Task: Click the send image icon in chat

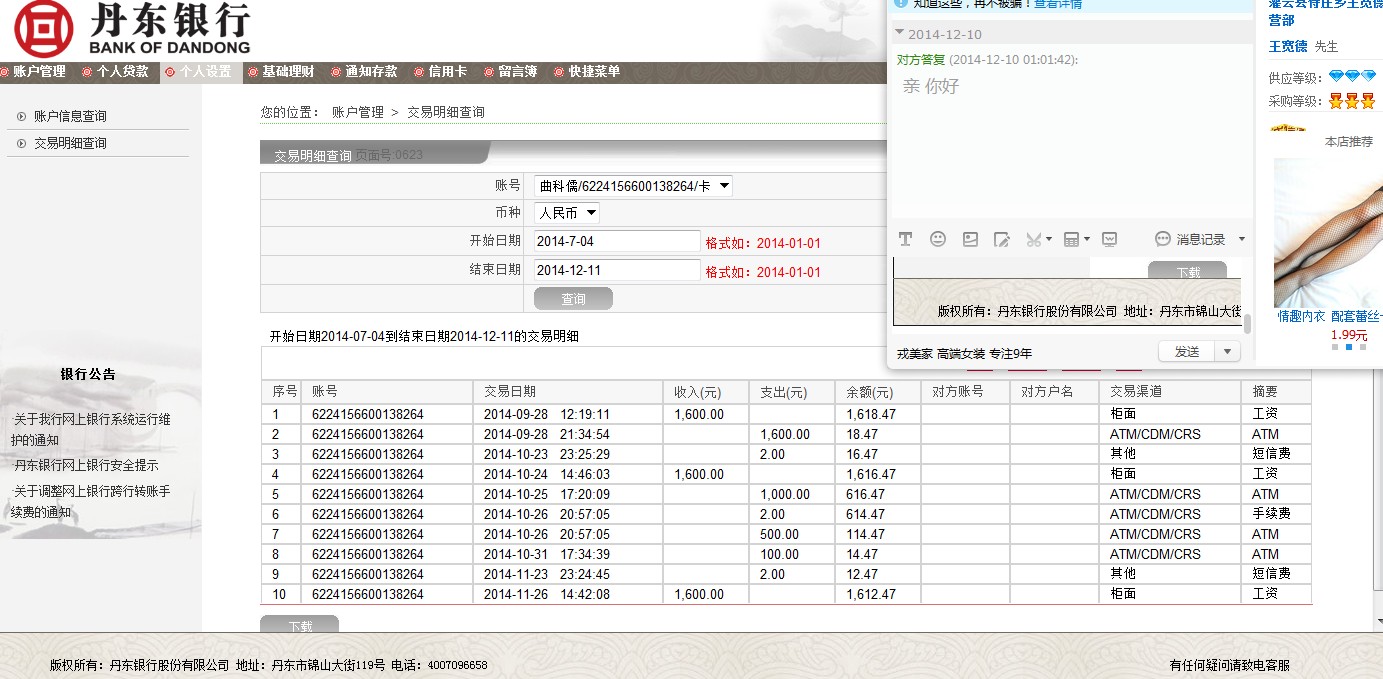Action: [970, 239]
